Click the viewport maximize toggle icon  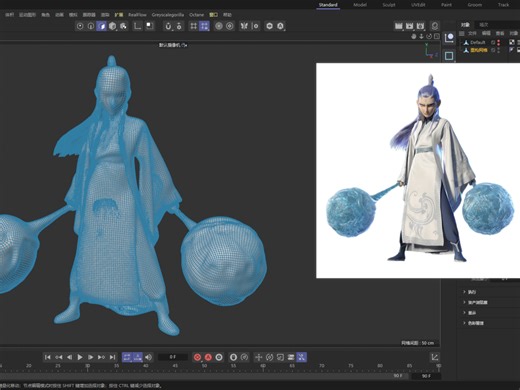click(437, 36)
